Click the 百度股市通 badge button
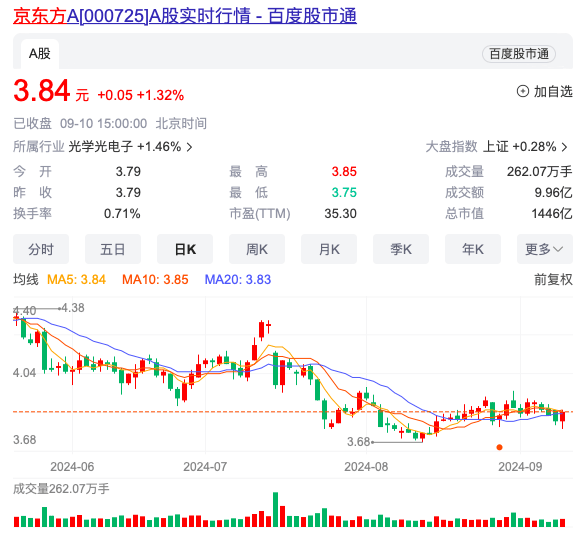The width and height of the screenshot is (581, 536). [x=519, y=54]
